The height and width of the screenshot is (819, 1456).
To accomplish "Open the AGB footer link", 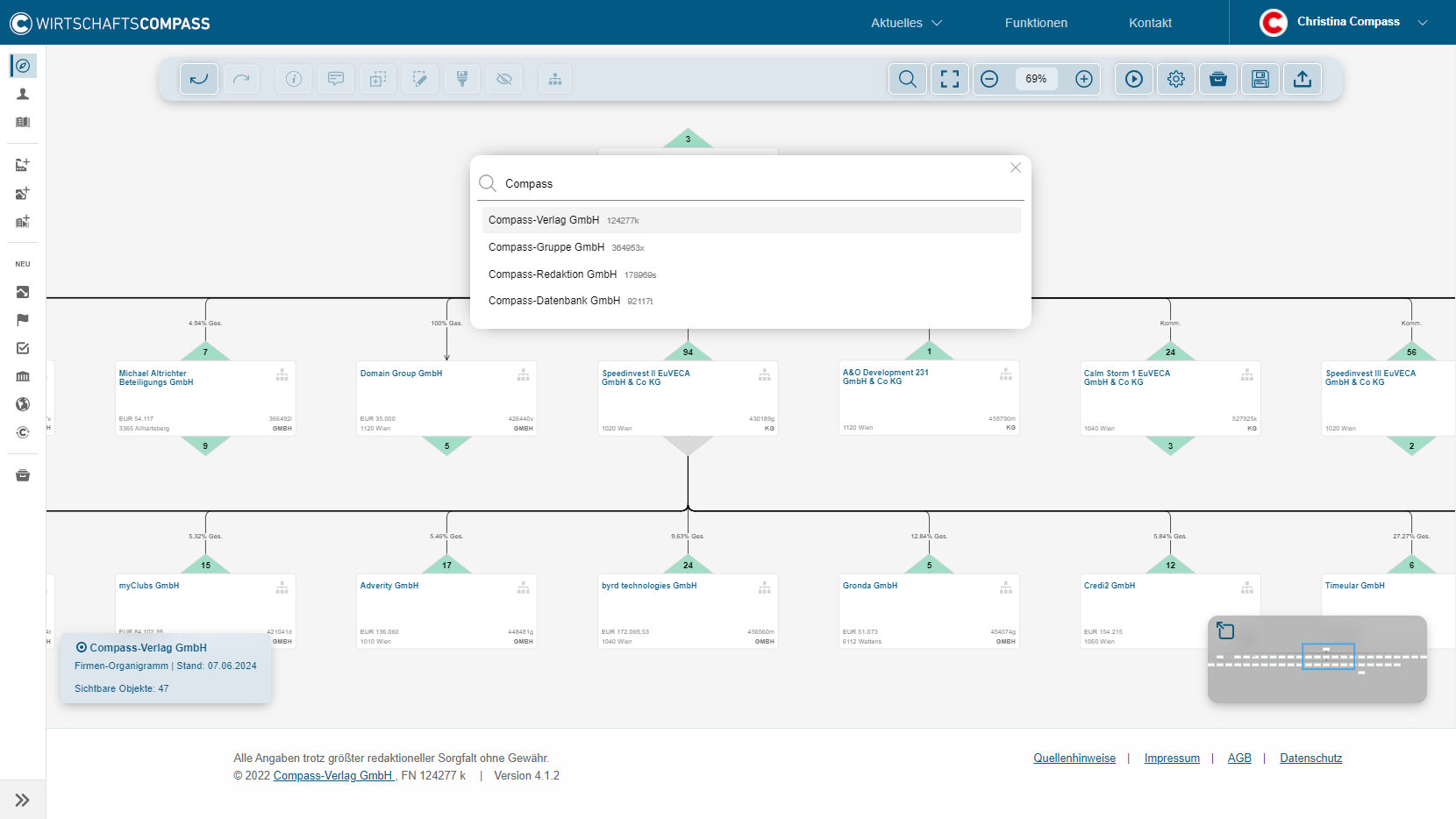I will click(x=1239, y=758).
